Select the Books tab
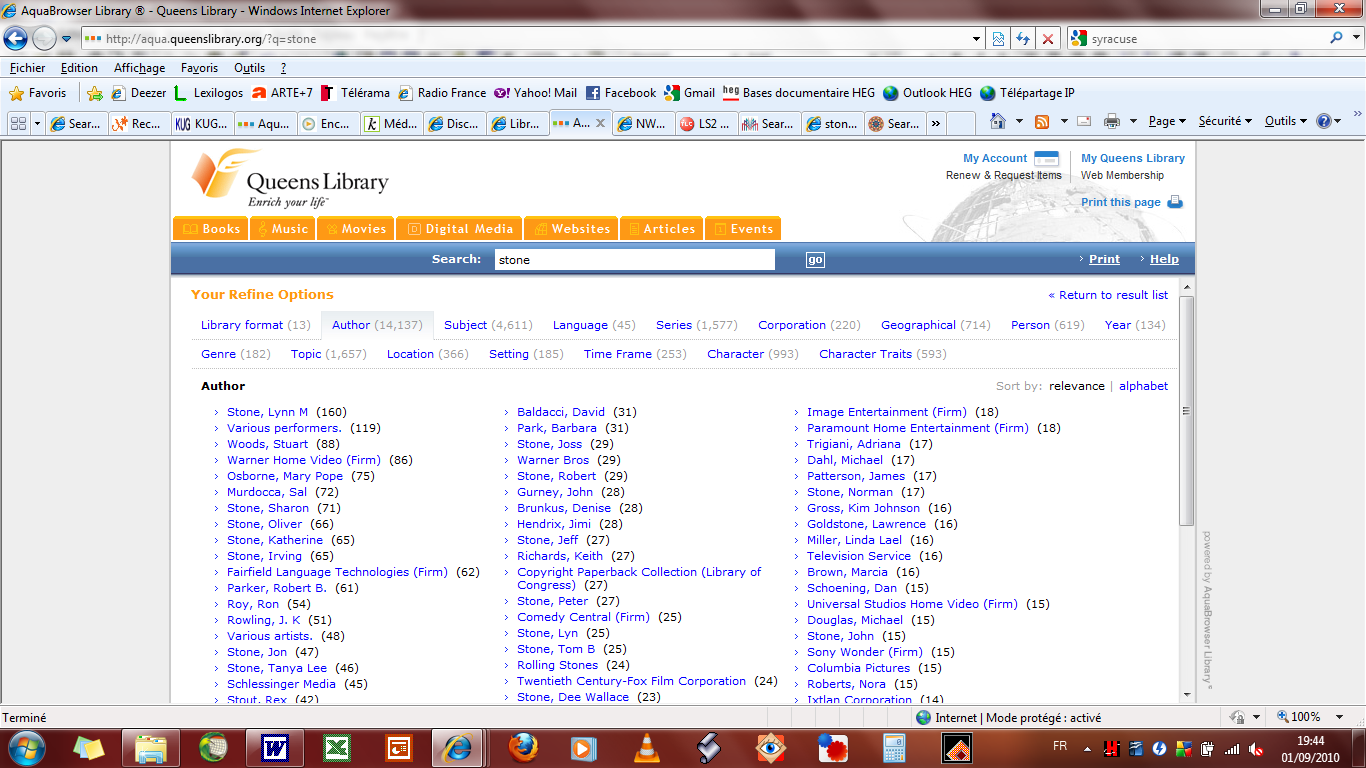Viewport: 1366px width, 768px height. click(211, 228)
